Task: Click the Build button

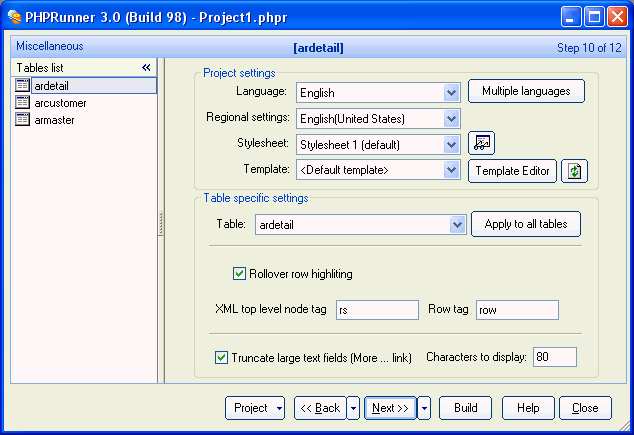Action: point(465,408)
